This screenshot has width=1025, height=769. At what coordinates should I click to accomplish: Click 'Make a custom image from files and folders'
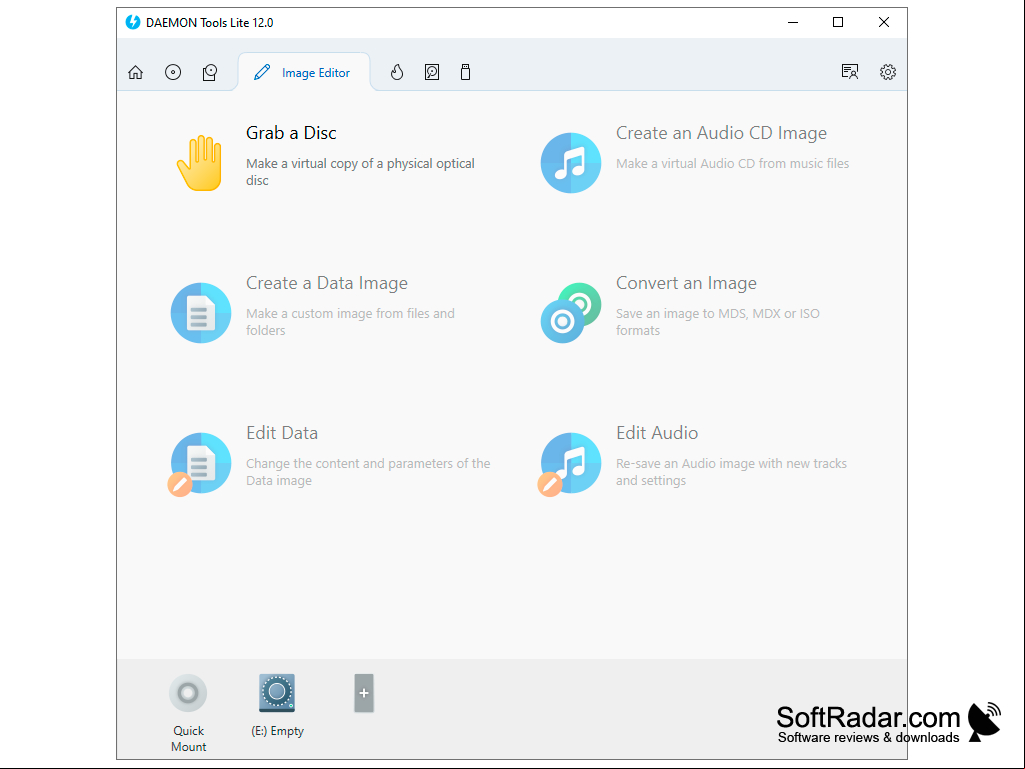coord(350,322)
